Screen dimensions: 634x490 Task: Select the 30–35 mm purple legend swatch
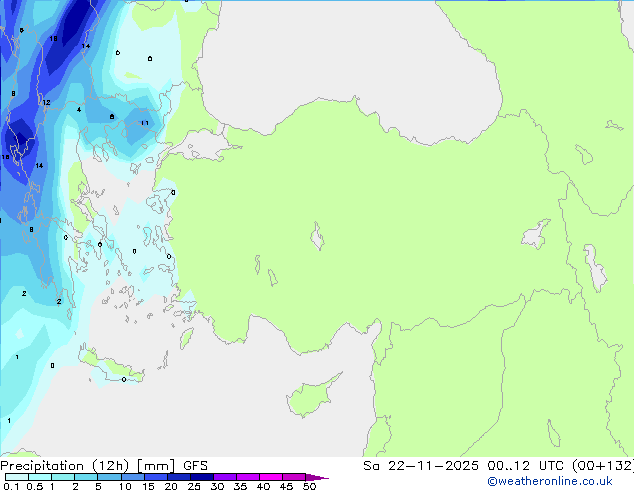tap(225, 477)
